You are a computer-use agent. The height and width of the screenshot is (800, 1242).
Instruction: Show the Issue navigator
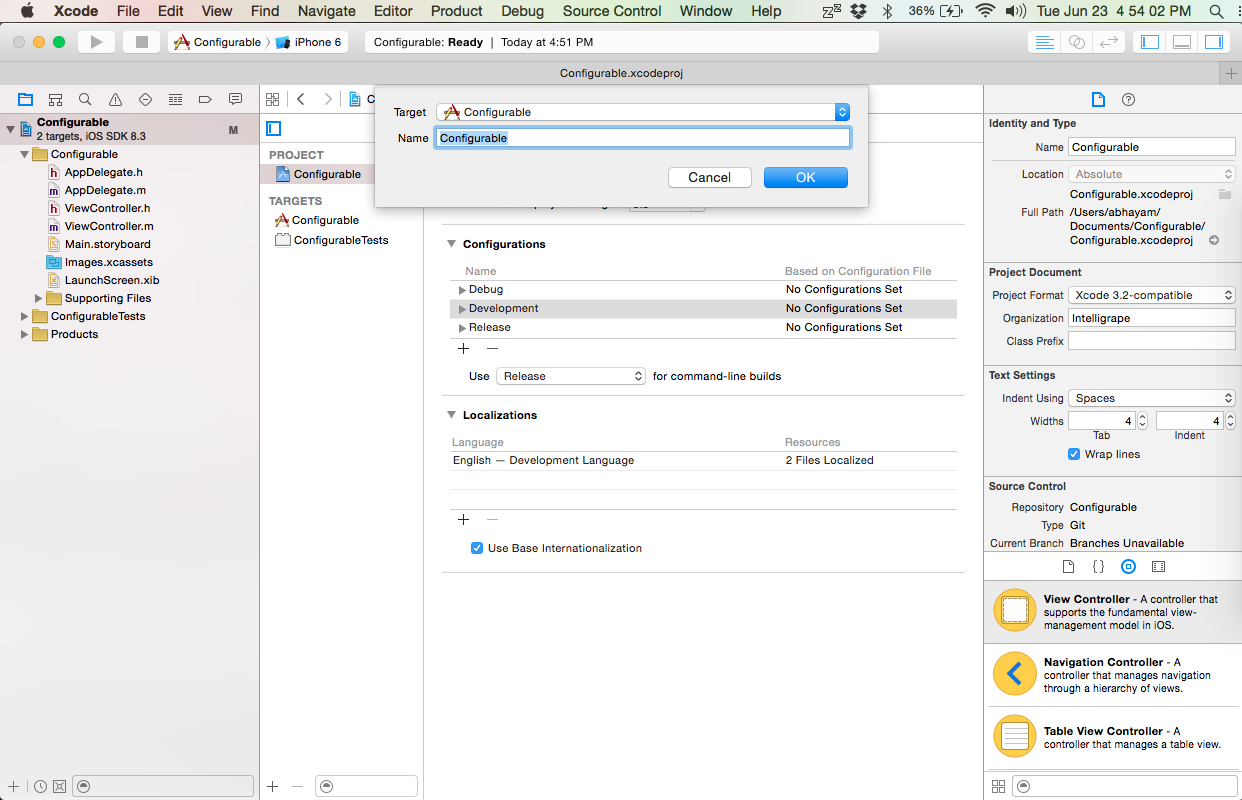pyautogui.click(x=115, y=99)
